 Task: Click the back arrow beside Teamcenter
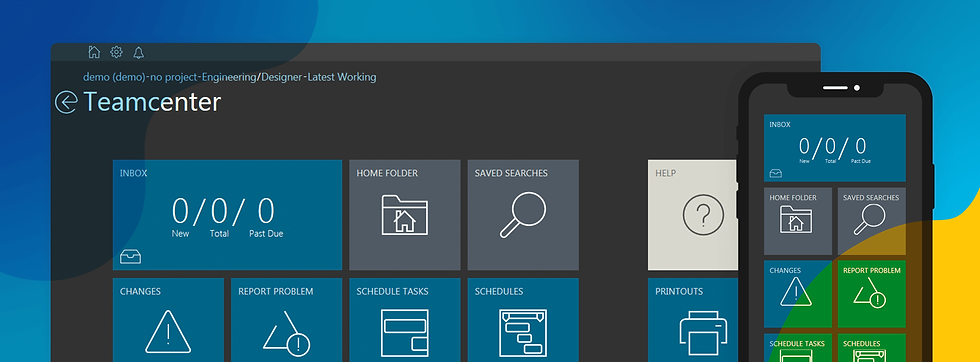(x=66, y=102)
